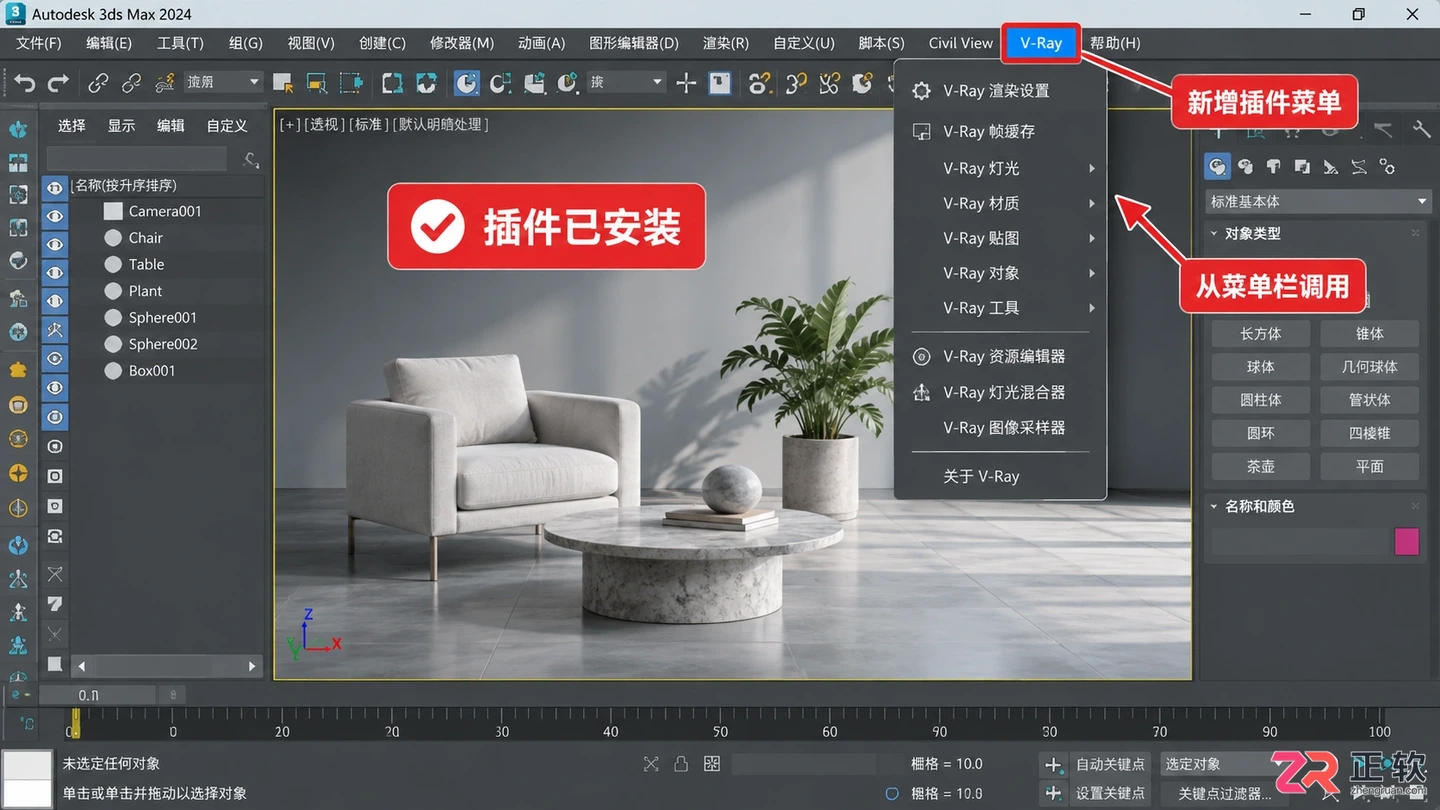Toggle visibility eye for Chair

[55, 244]
